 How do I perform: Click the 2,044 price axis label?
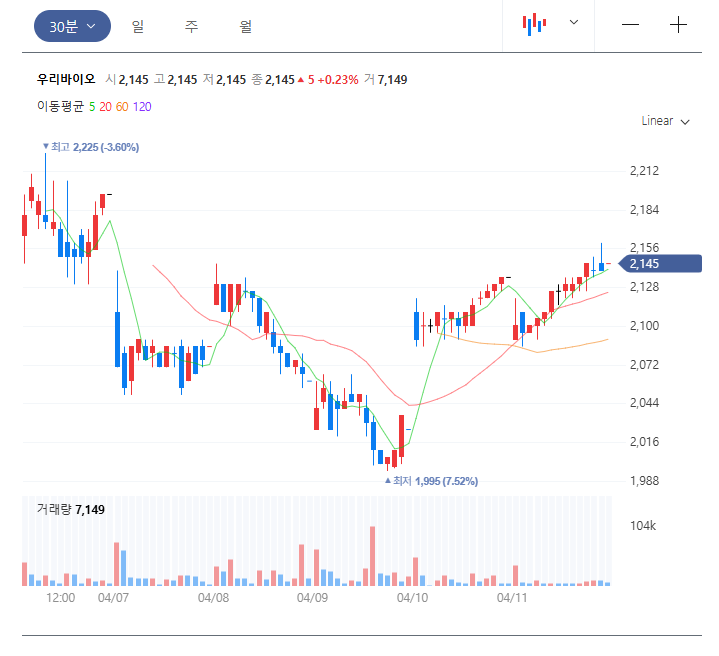644,403
